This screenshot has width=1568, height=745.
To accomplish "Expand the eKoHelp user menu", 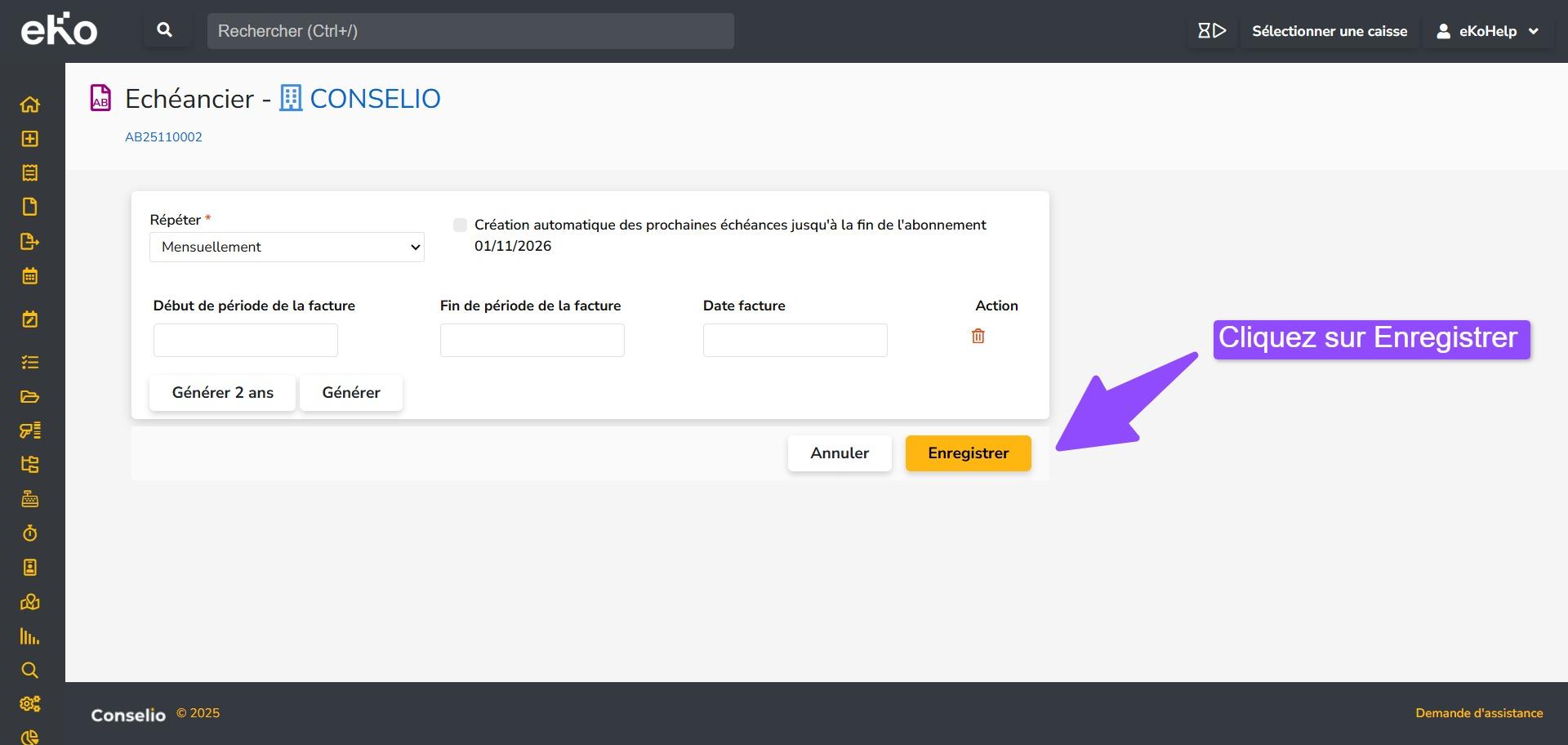I will click(x=1488, y=31).
